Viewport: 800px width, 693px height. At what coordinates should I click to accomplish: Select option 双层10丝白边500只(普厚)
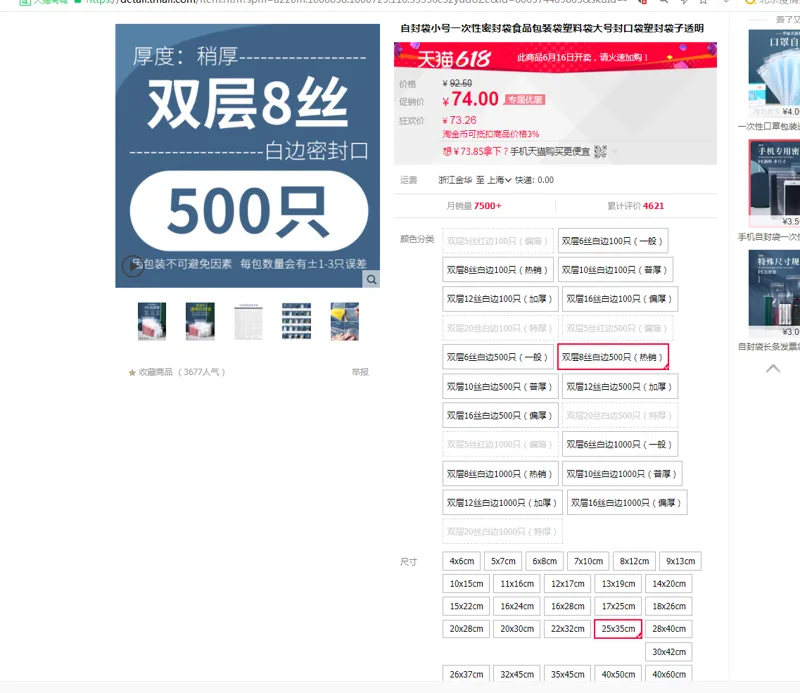point(500,387)
